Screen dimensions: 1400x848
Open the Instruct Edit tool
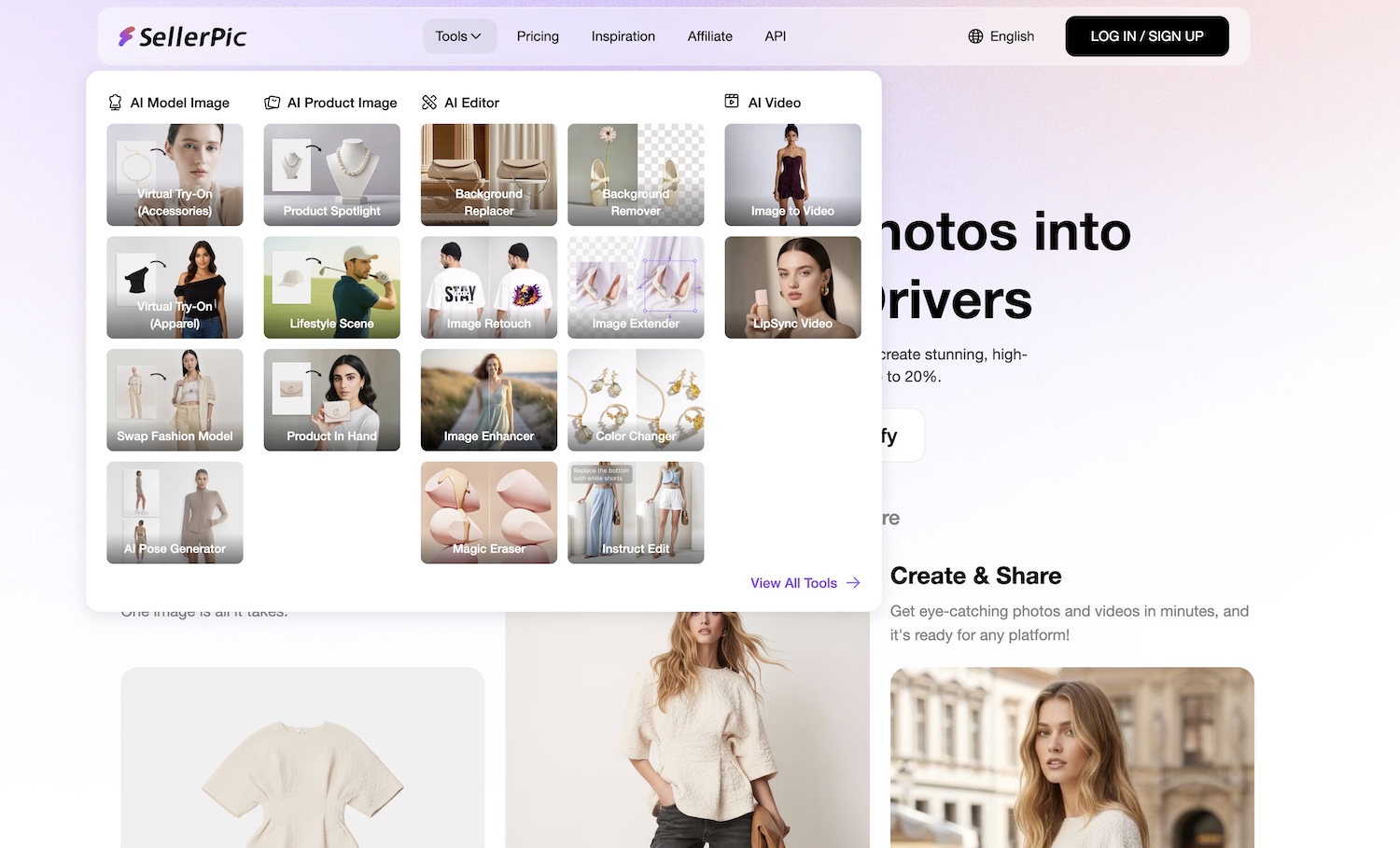pos(636,512)
